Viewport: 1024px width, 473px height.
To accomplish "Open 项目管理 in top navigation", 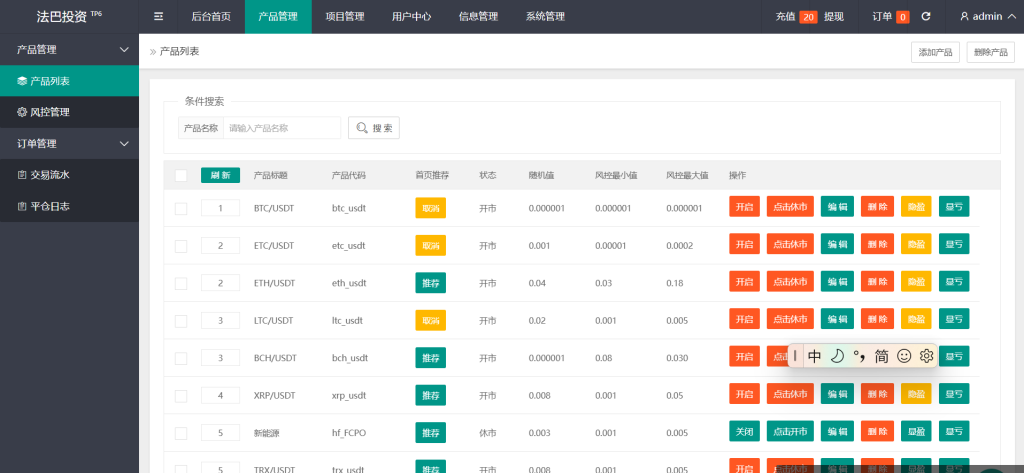I will tap(345, 16).
